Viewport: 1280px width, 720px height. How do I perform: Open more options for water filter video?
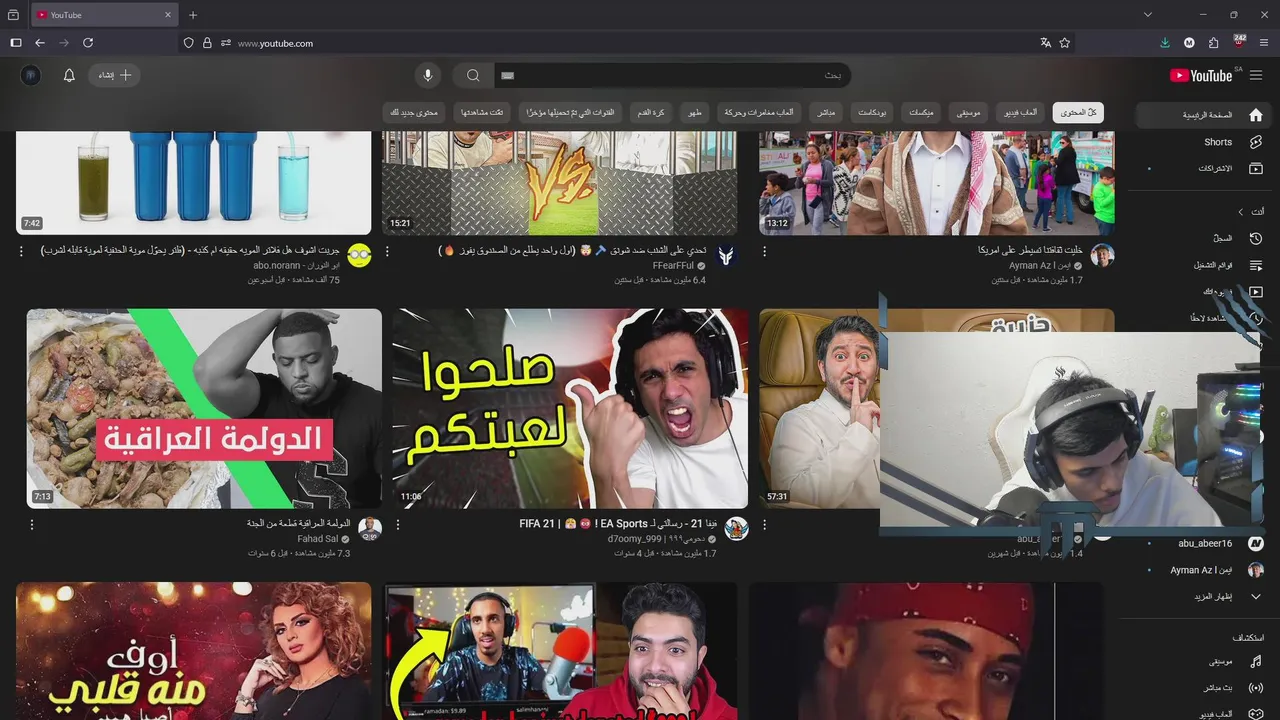(x=22, y=251)
